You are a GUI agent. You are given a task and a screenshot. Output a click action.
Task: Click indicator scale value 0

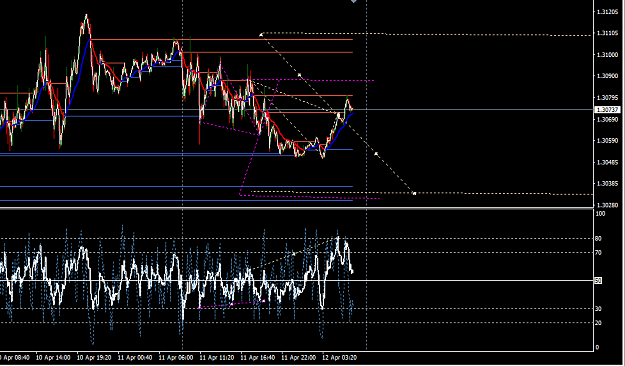coord(597,348)
